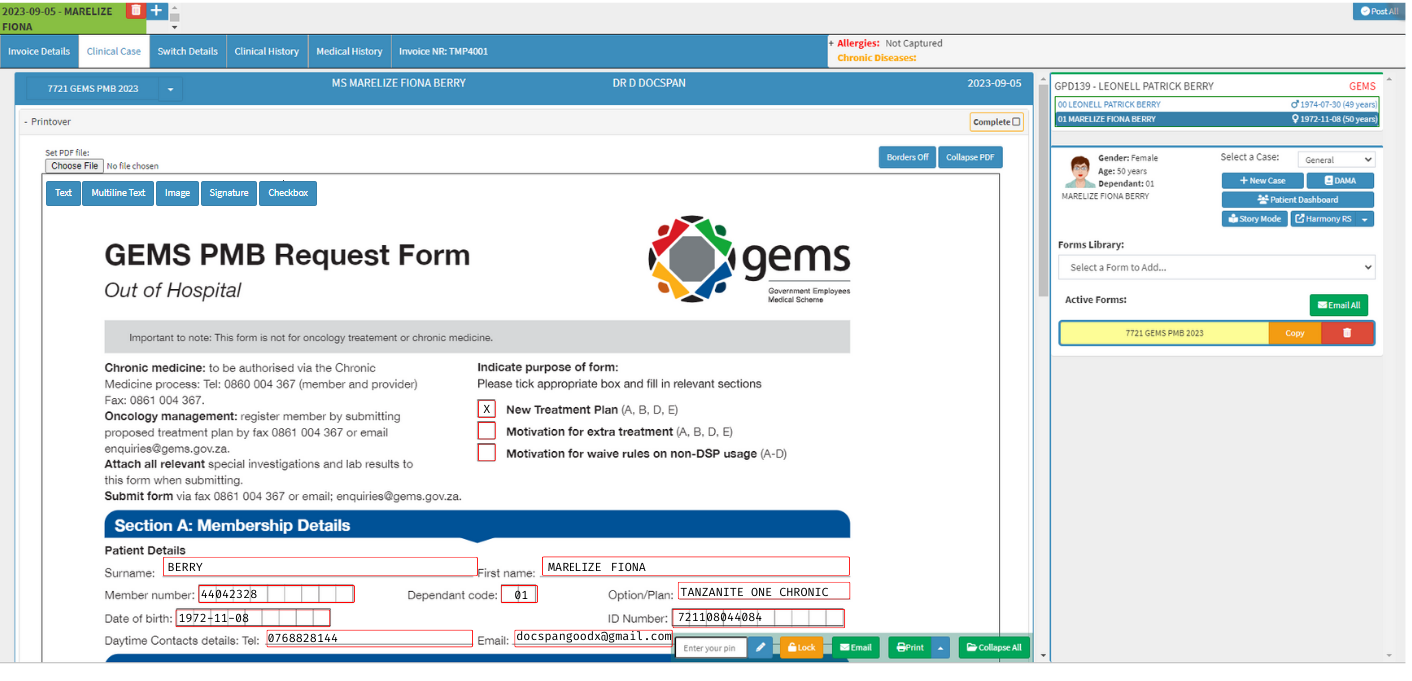Image resolution: width=1412 pixels, height=681 pixels.
Task: Launch Story Mode
Action: coord(1255,219)
